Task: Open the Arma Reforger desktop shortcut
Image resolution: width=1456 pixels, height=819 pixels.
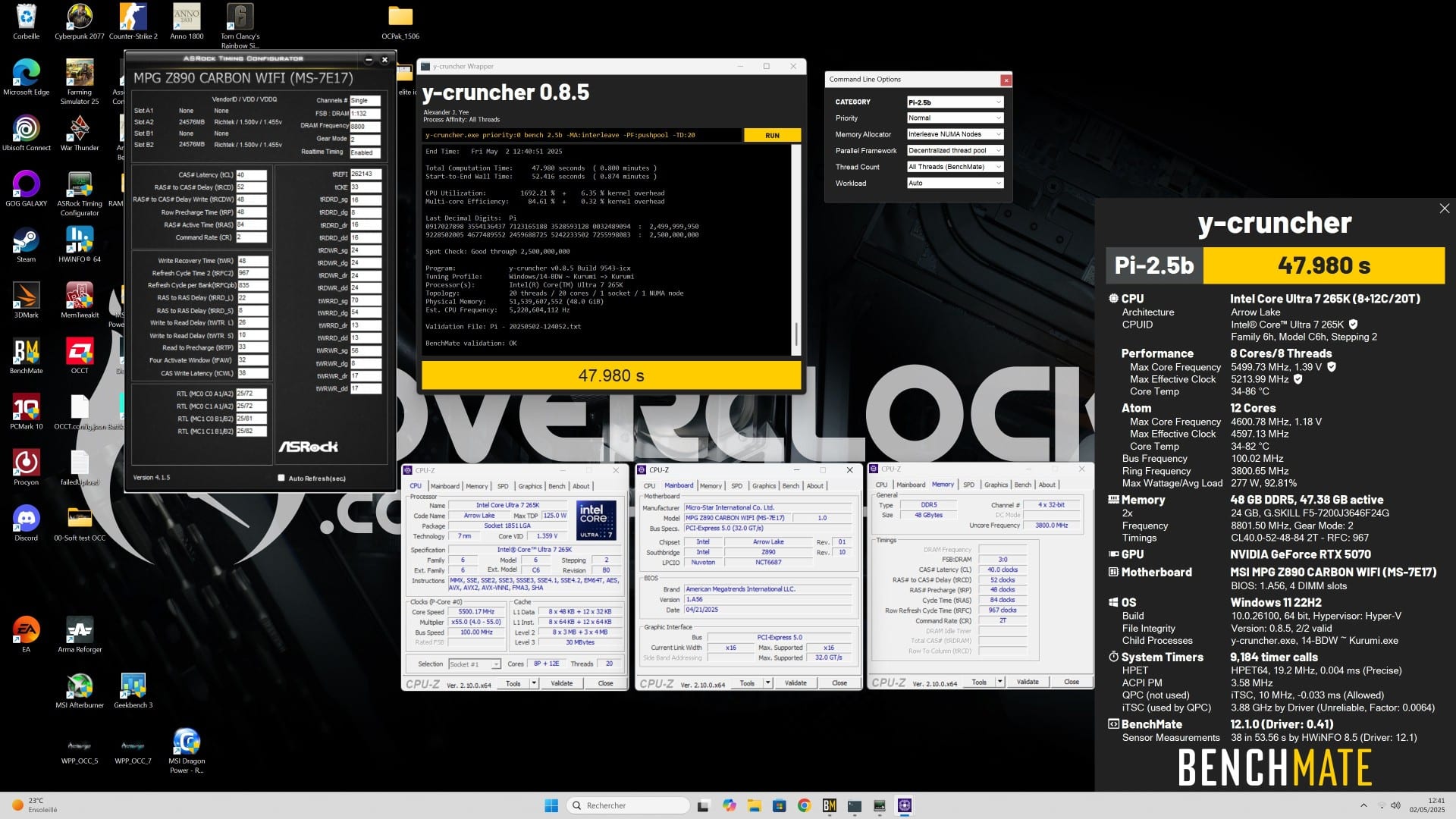Action: pos(80,634)
